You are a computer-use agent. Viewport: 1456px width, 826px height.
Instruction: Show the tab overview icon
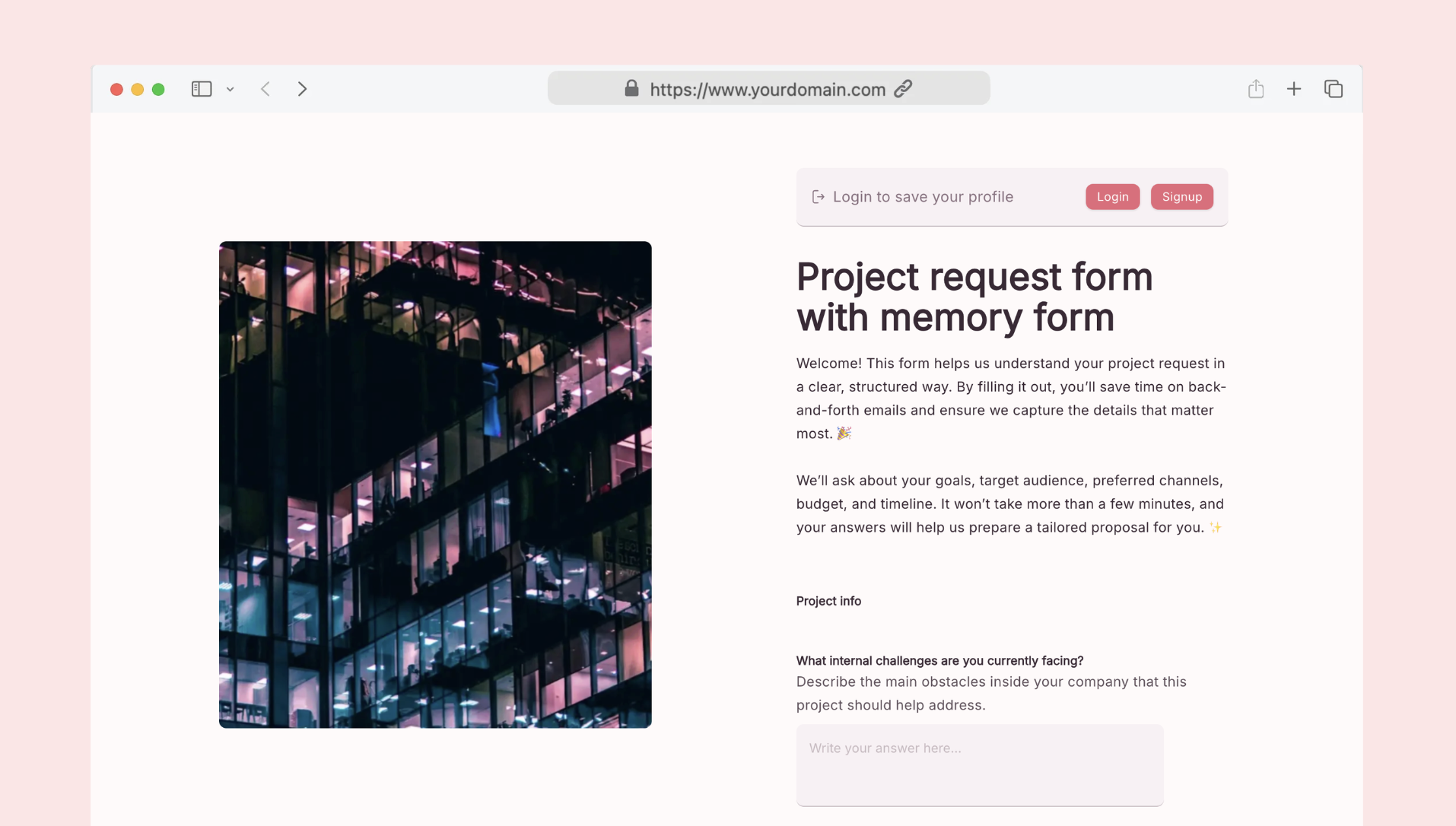[1334, 89]
